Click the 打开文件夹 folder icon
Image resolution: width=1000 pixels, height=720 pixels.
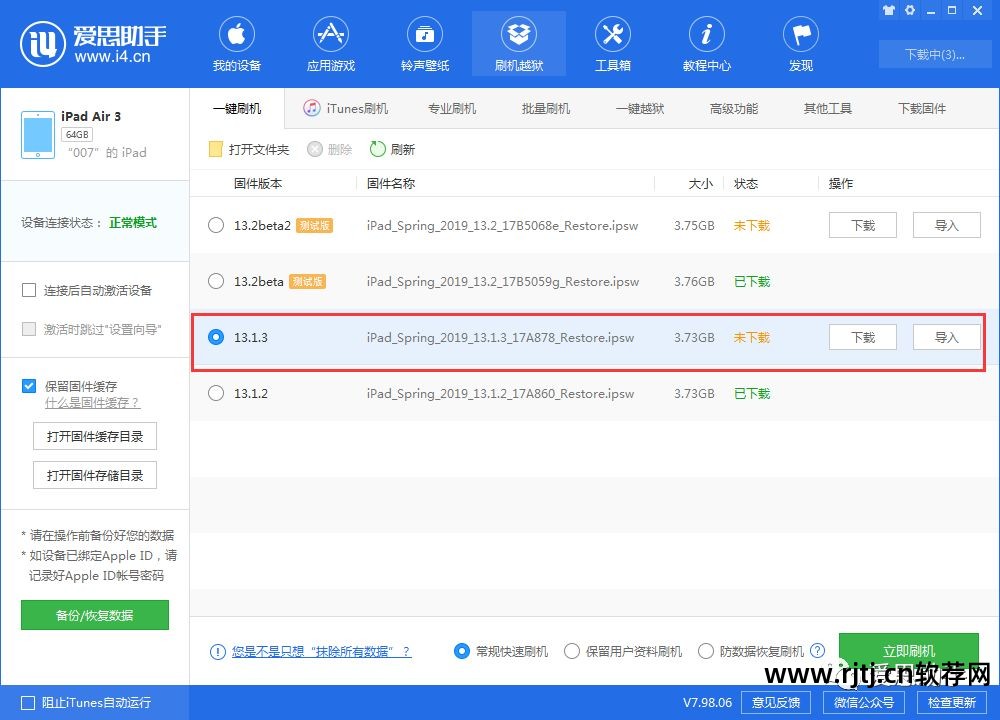point(216,149)
